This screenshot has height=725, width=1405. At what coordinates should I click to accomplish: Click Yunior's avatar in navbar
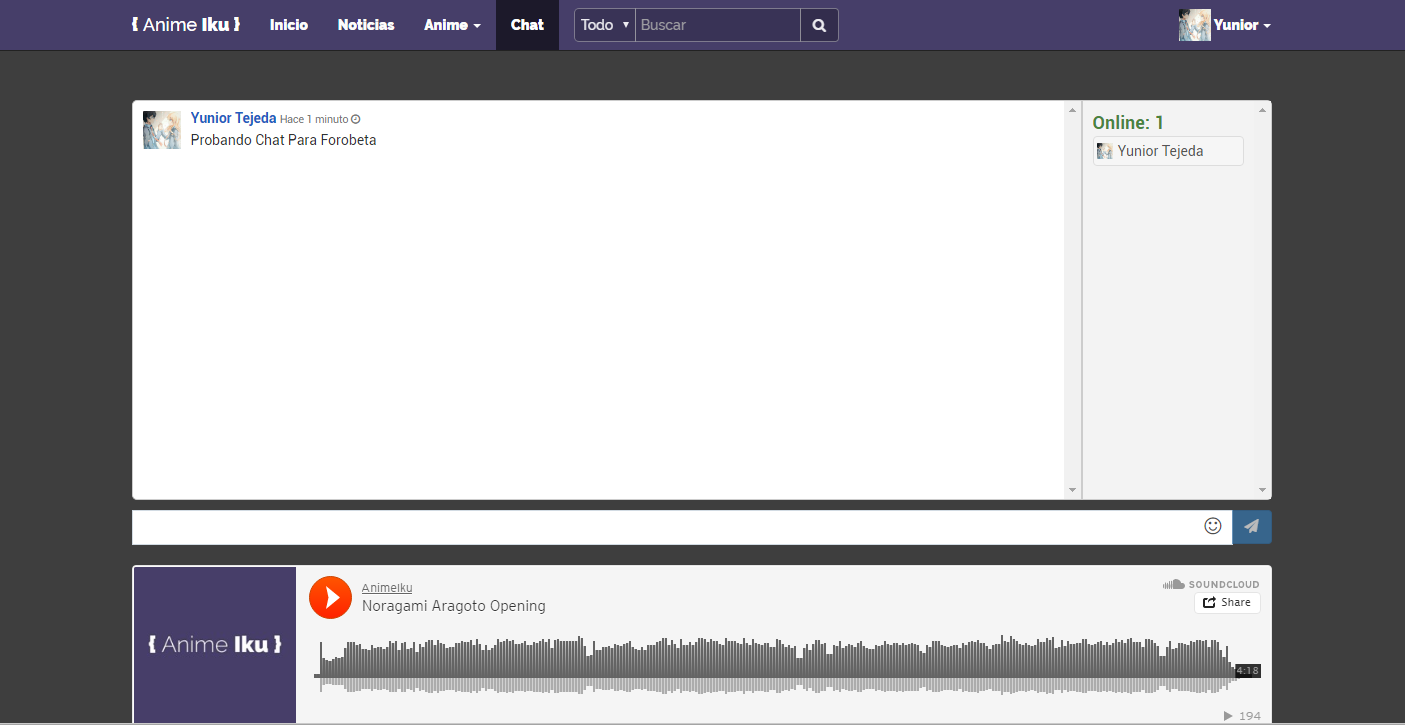(x=1195, y=25)
